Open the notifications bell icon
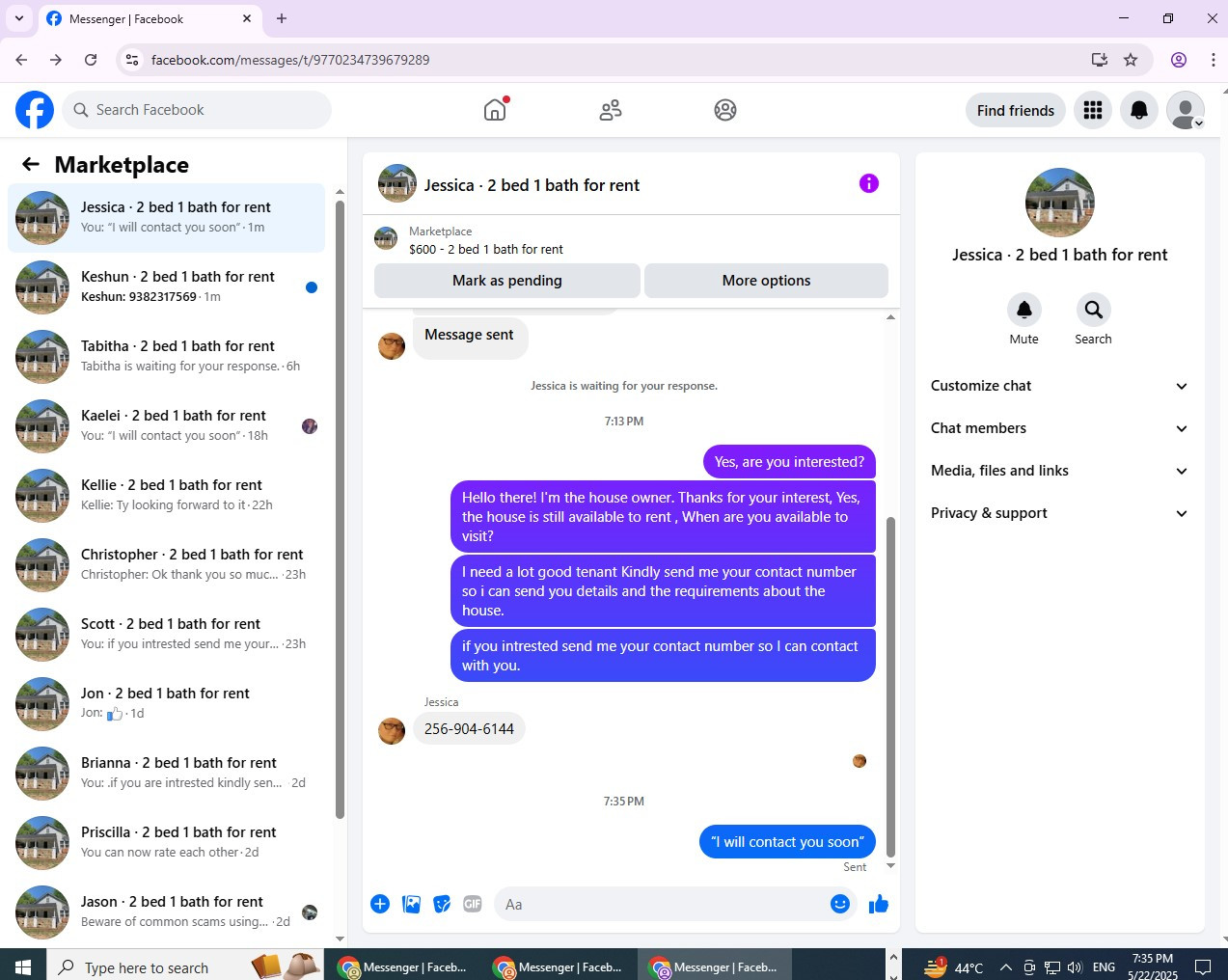This screenshot has width=1228, height=980. pyautogui.click(x=1139, y=110)
